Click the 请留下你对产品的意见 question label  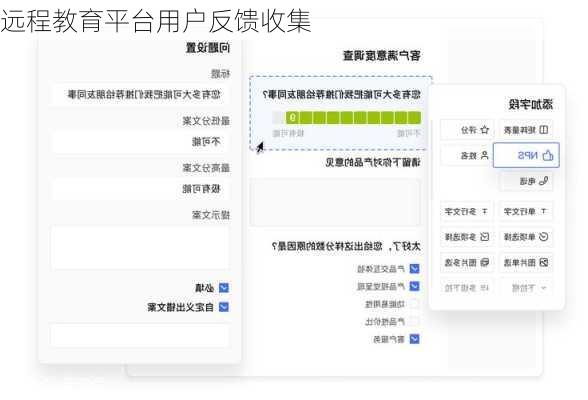tap(373, 162)
